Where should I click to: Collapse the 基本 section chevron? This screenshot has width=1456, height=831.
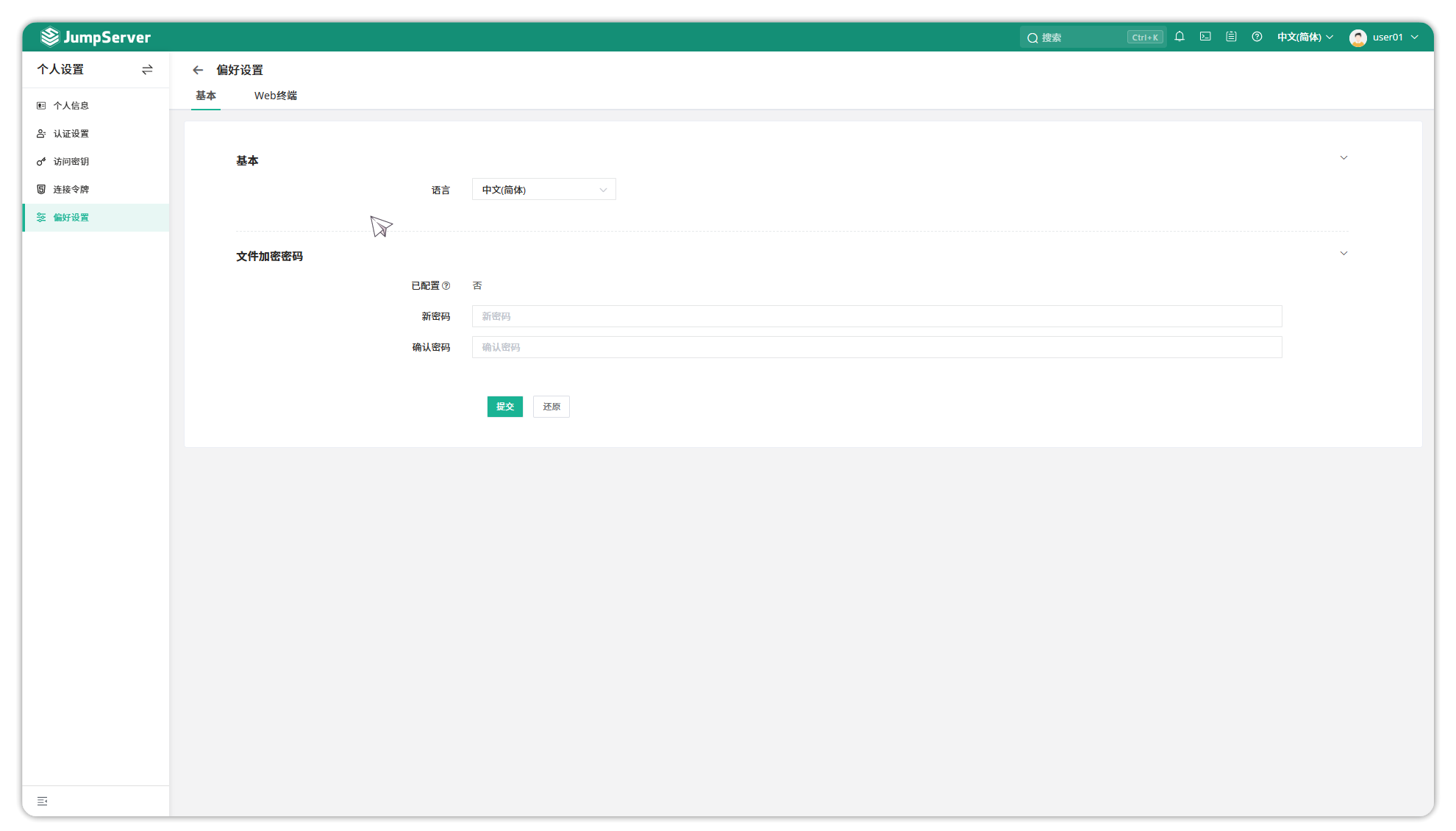(x=1343, y=158)
